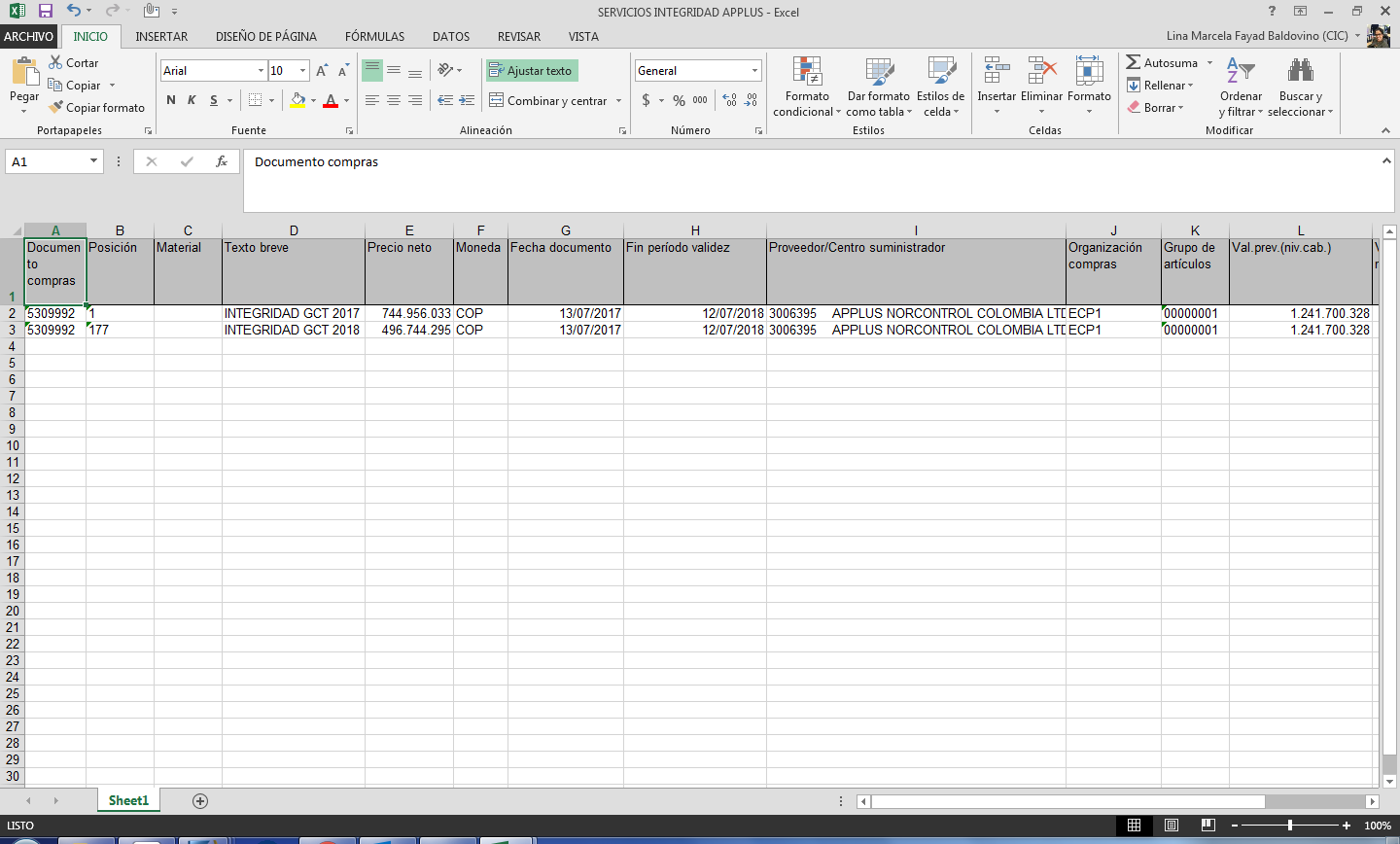Decrease decimal places
The image size is (1400, 844).
pyautogui.click(x=752, y=100)
